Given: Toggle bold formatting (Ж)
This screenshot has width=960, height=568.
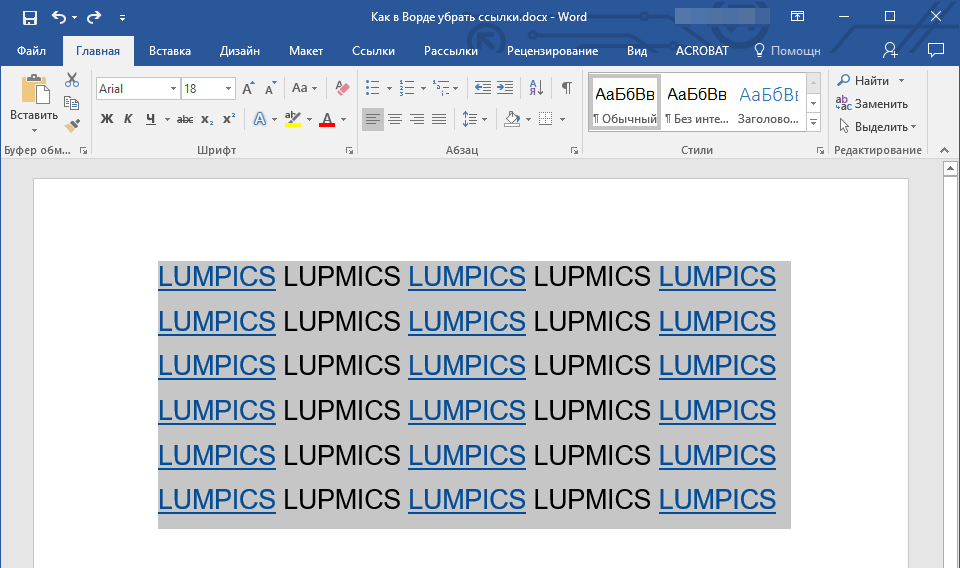Looking at the screenshot, I should tap(107, 119).
